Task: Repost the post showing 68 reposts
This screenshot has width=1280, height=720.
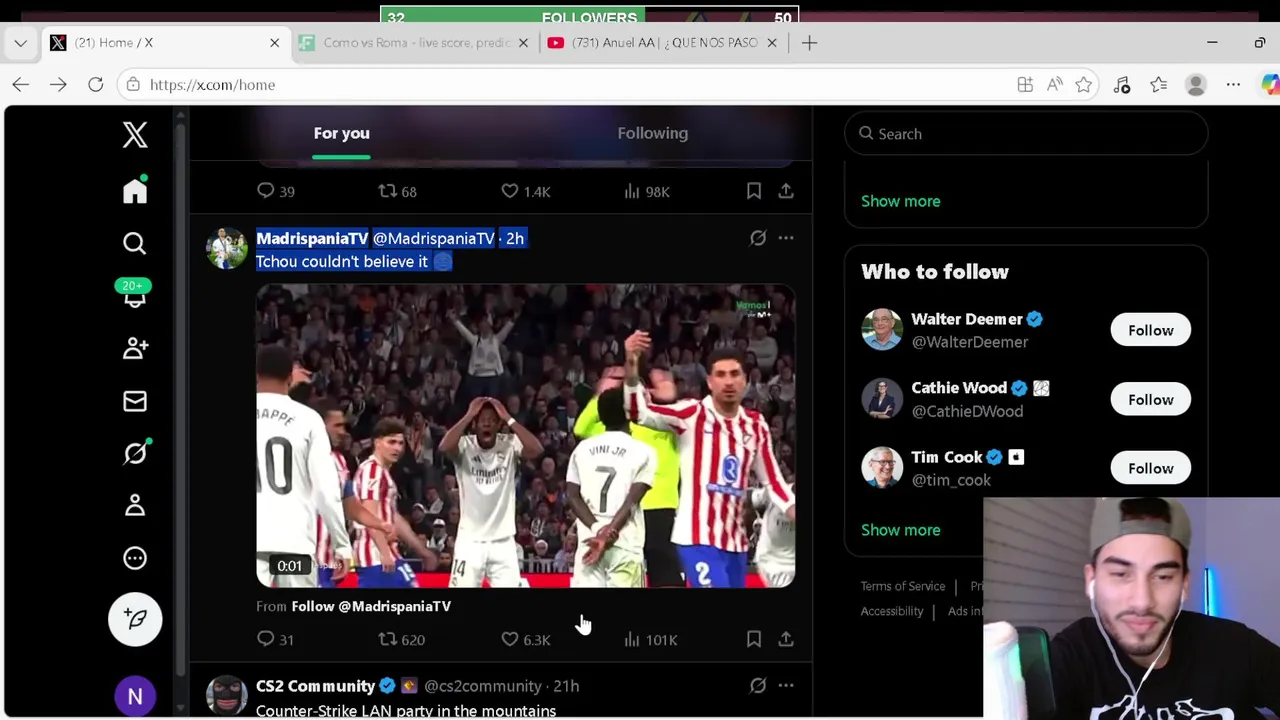Action: [x=397, y=191]
